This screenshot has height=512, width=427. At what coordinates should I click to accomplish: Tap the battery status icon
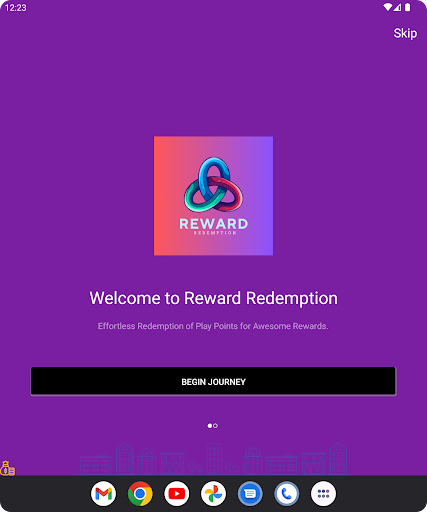407,7
